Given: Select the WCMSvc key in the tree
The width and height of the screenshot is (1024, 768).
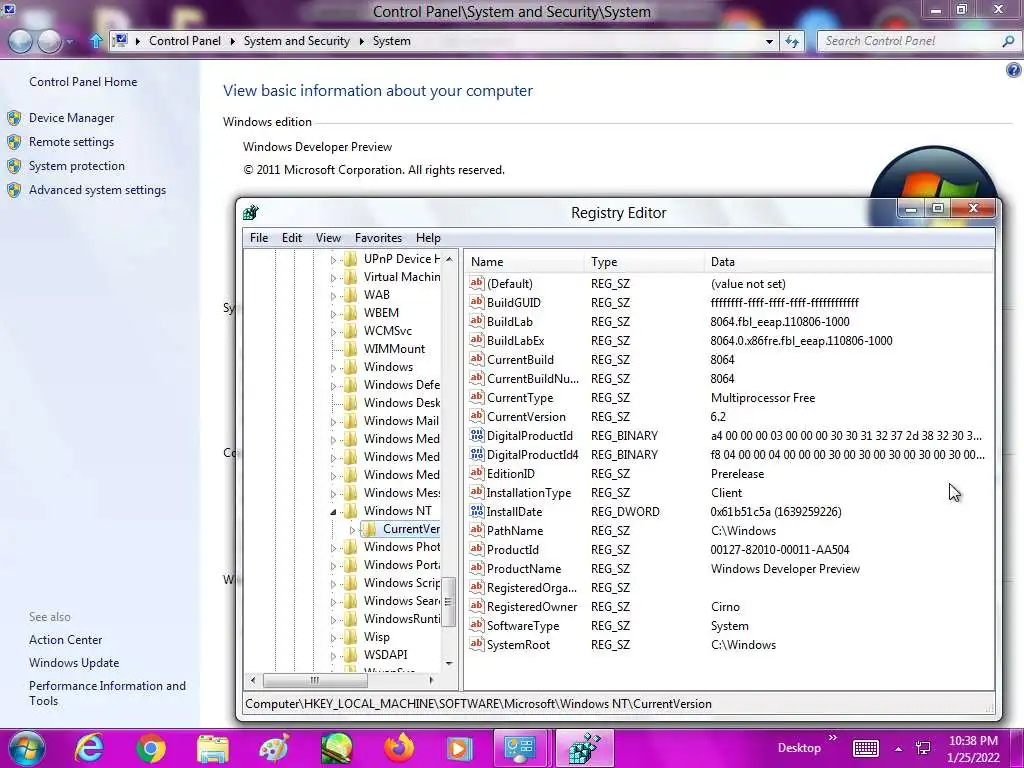Looking at the screenshot, I should 387,330.
